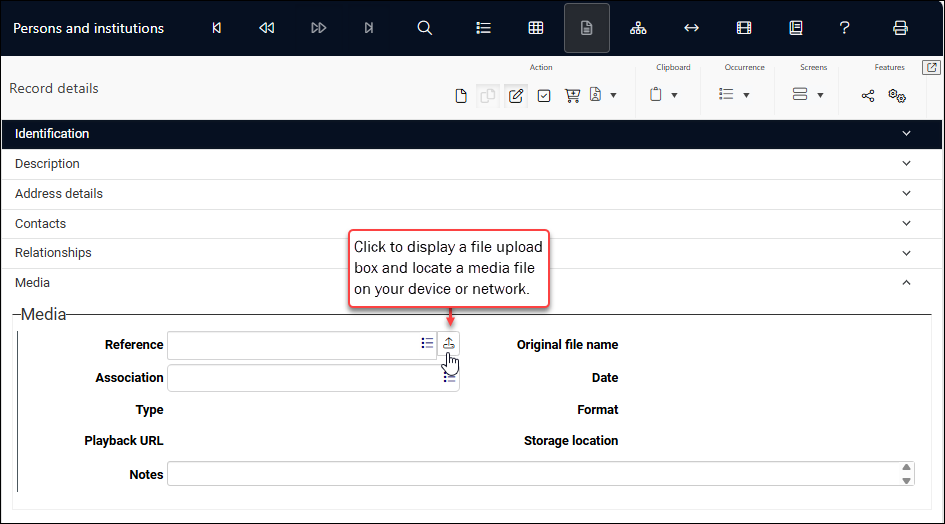
Task: Click the Clipboard icon
Action: pyautogui.click(x=656, y=95)
